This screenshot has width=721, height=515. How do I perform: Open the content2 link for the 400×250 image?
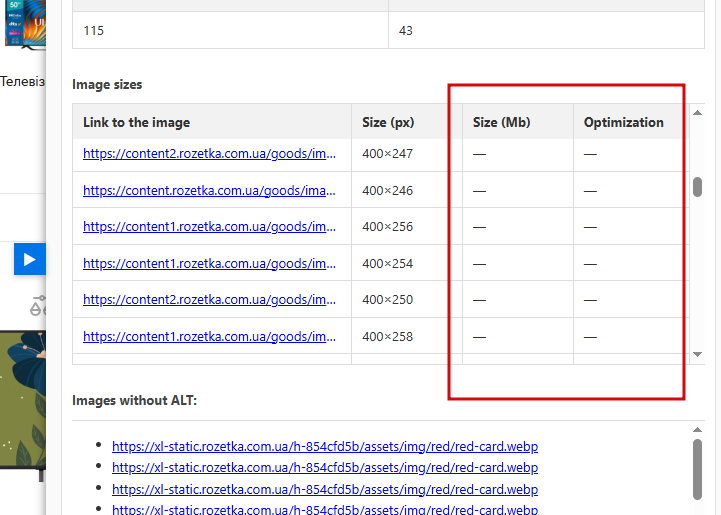pos(209,300)
